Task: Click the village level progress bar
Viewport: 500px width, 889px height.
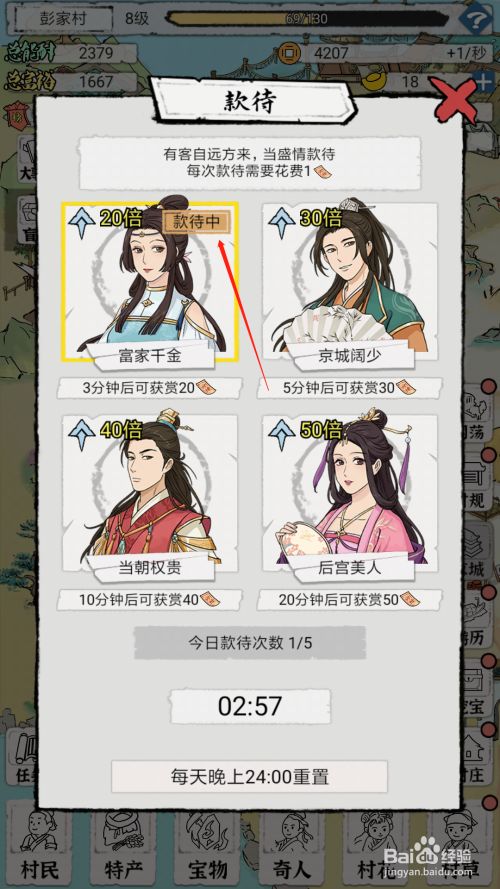Action: tap(307, 19)
